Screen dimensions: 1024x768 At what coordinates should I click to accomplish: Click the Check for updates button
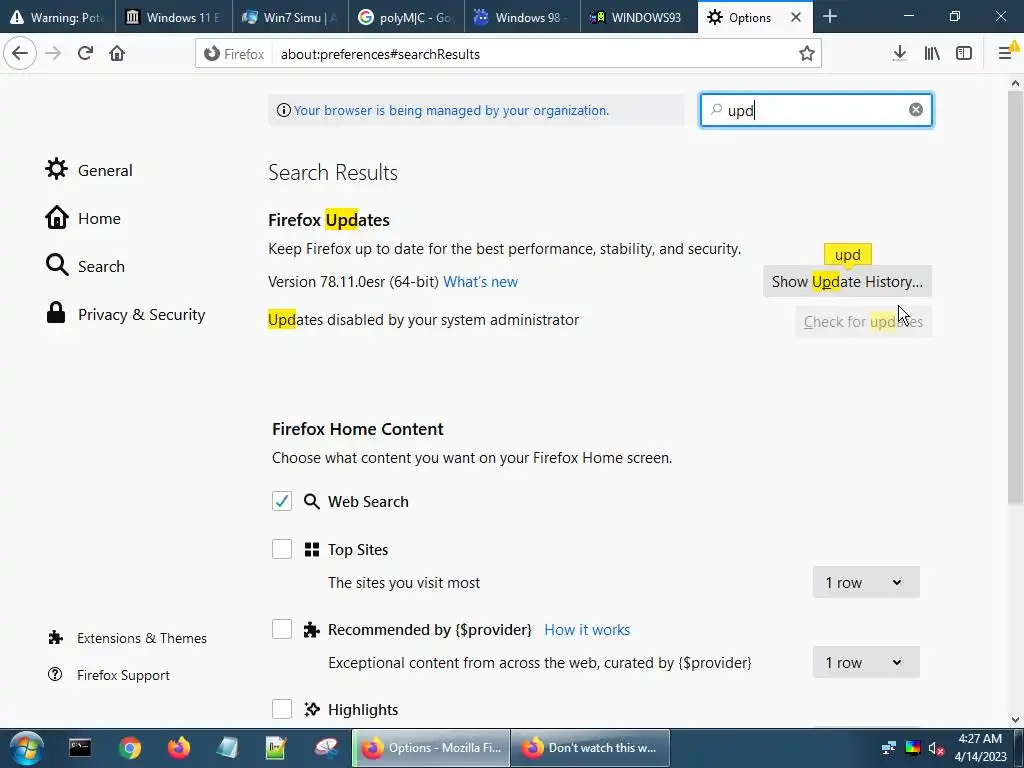pos(863,321)
